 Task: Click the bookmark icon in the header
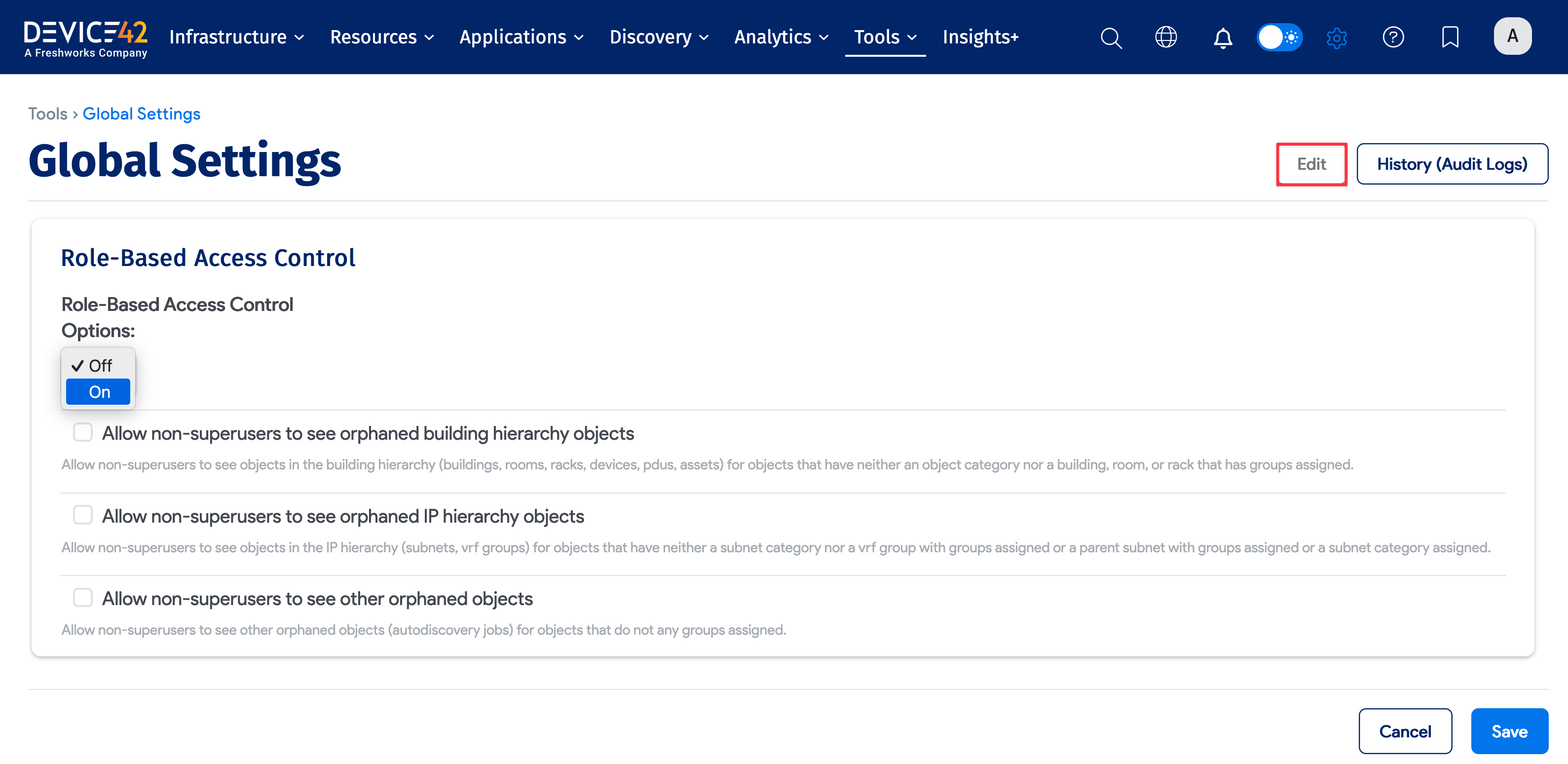point(1451,37)
